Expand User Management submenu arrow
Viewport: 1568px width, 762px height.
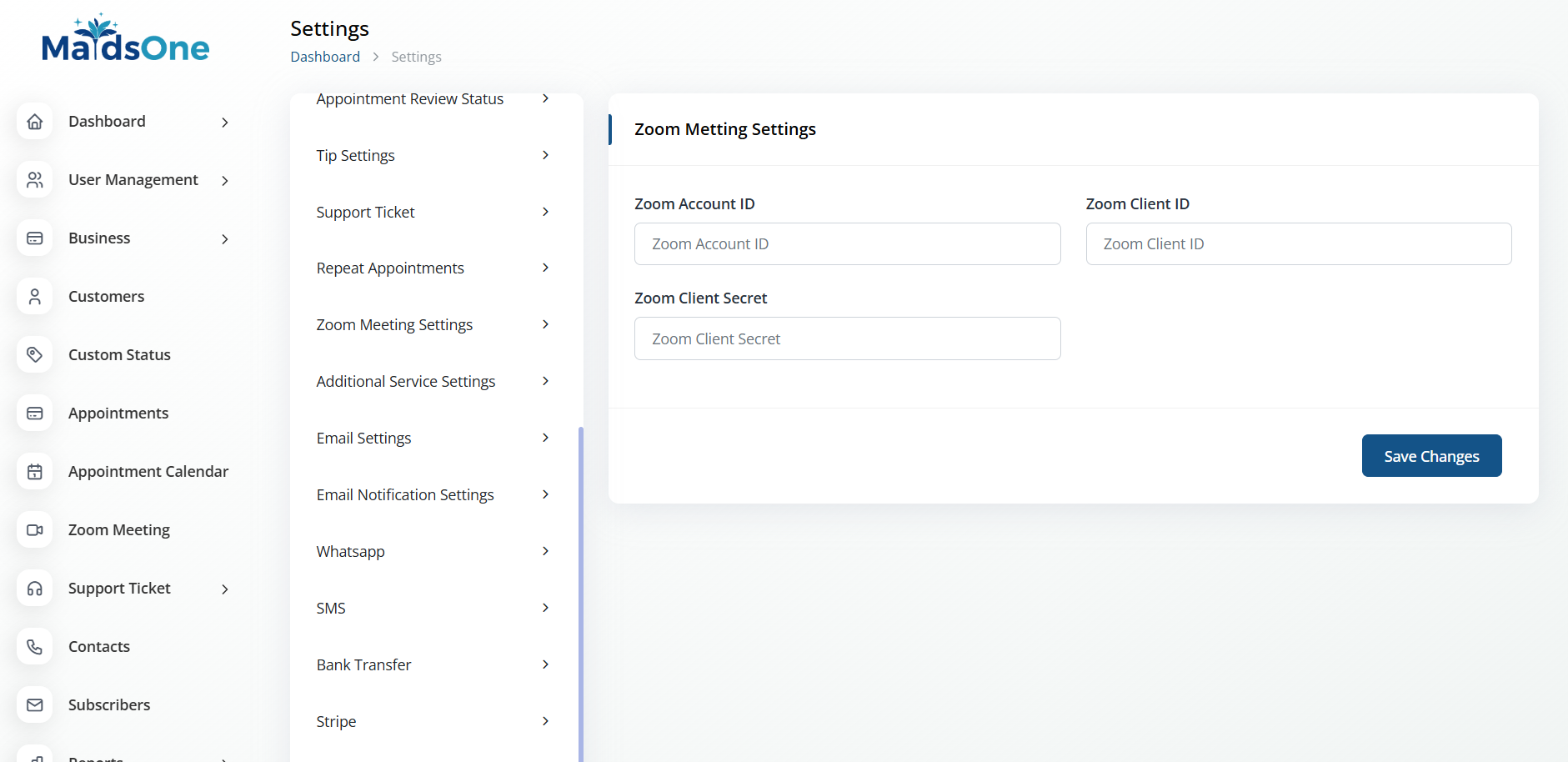click(x=224, y=181)
